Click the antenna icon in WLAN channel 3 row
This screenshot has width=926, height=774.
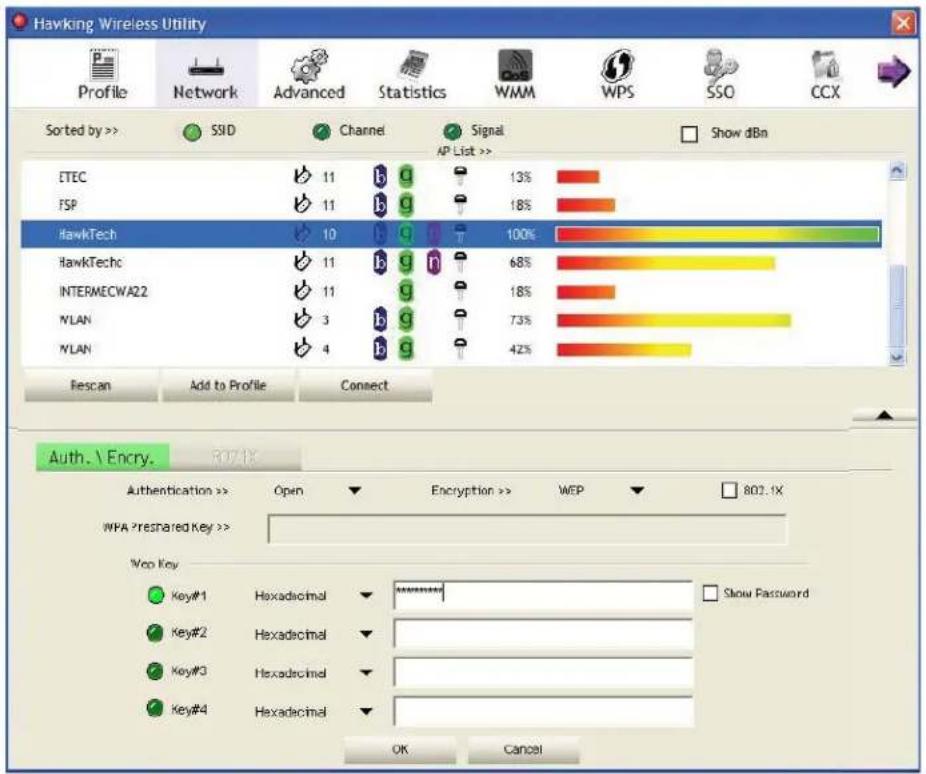click(x=302, y=319)
